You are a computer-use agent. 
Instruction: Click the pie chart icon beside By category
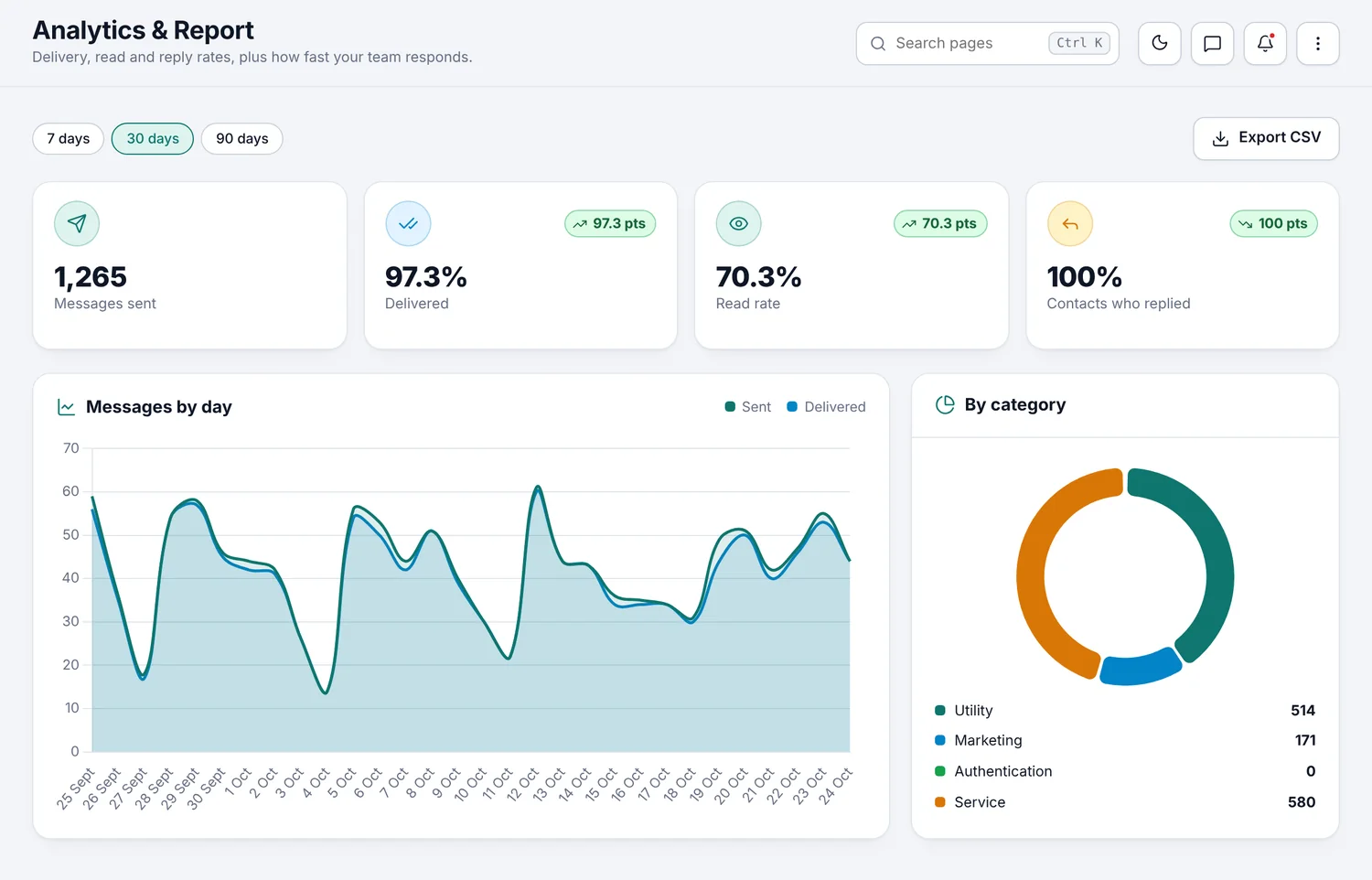coord(945,404)
